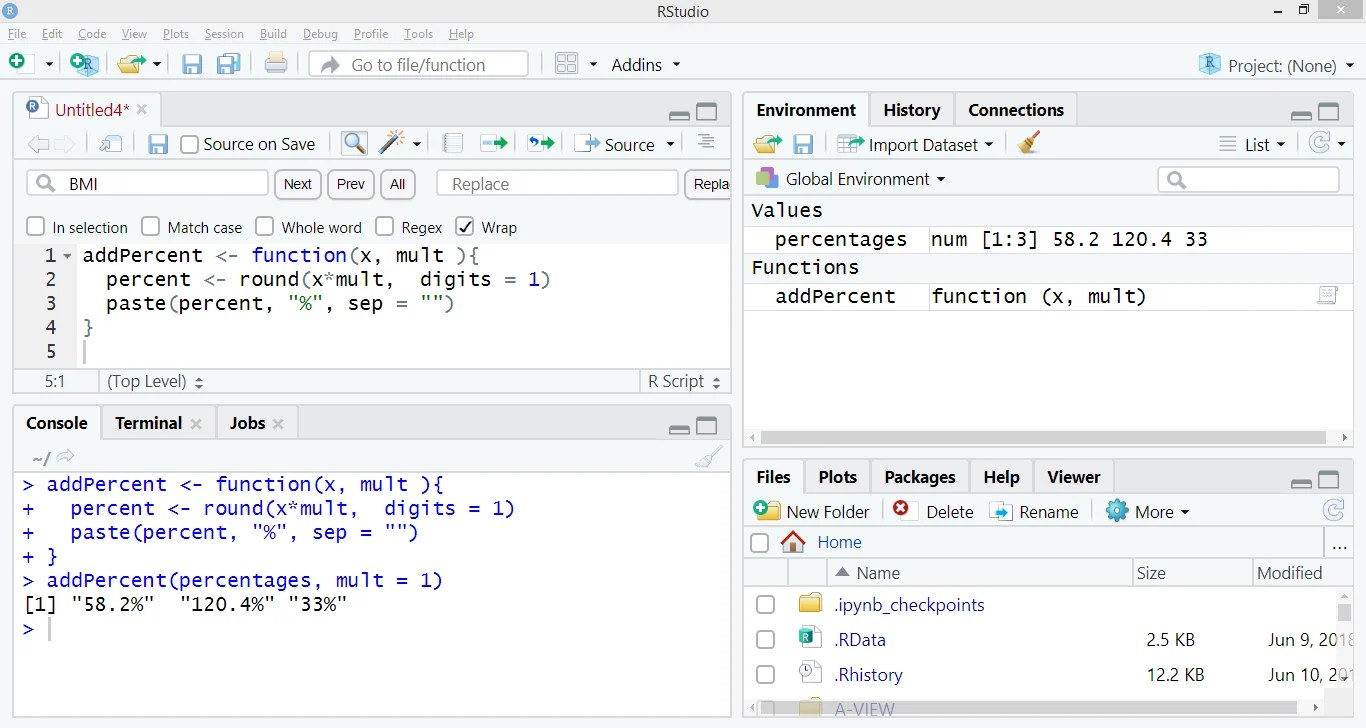1366x728 pixels.
Task: Clear the console with the broom icon
Action: [708, 457]
